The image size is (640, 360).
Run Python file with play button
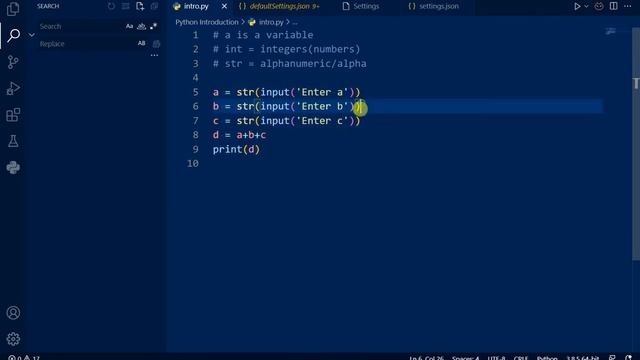click(577, 6)
